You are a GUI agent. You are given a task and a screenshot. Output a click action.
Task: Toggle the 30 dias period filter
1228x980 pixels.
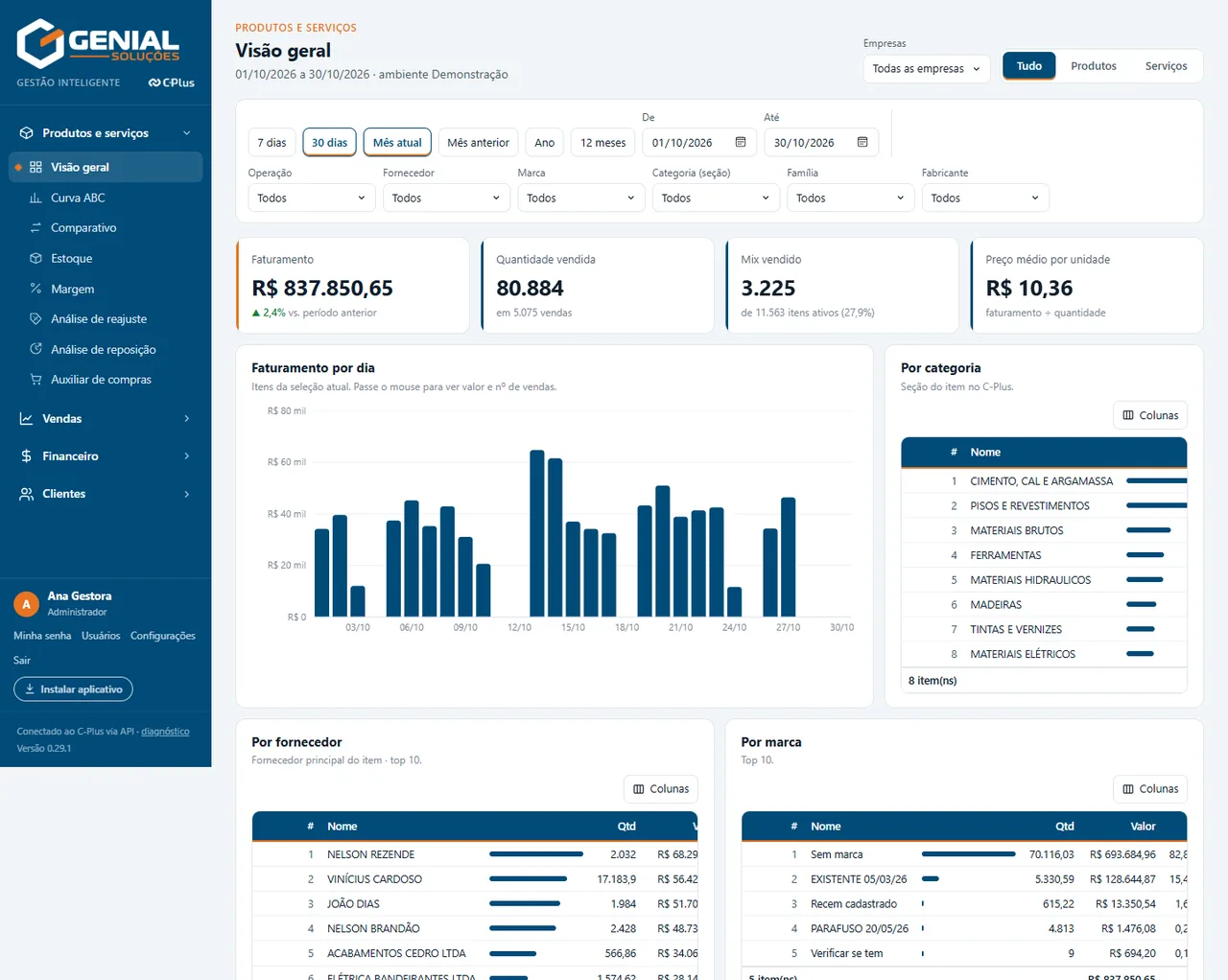[x=329, y=143]
